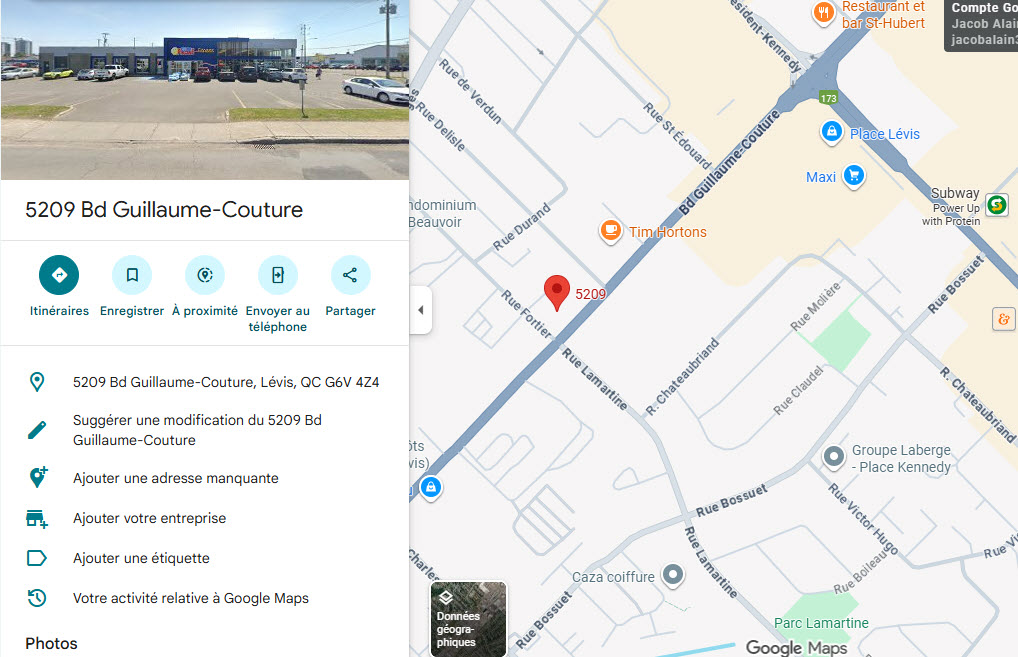The image size is (1018, 657).
Task: Open Votre activité relative à Google Maps
Action: (190, 598)
